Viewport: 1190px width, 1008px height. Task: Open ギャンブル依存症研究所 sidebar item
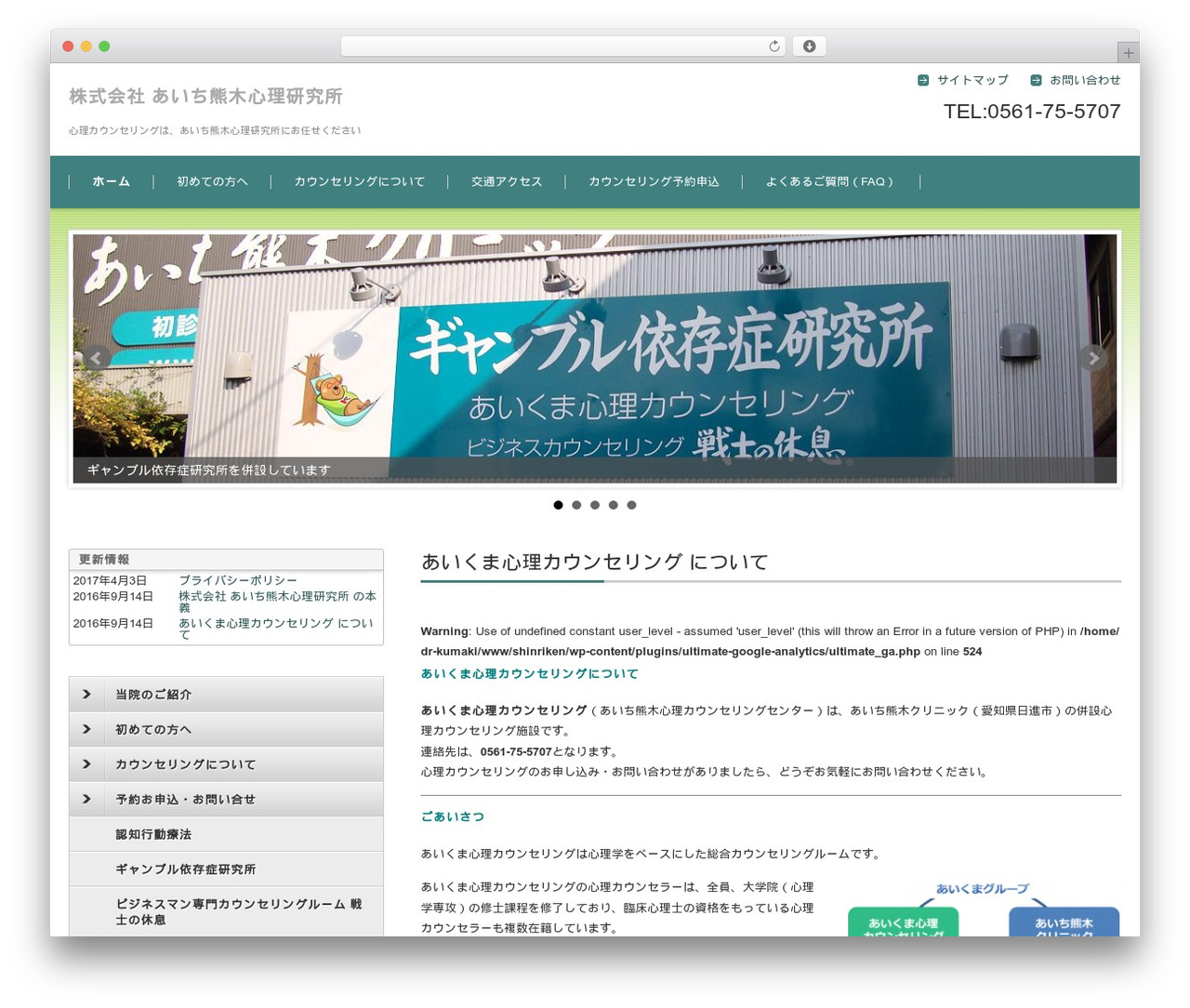click(226, 869)
